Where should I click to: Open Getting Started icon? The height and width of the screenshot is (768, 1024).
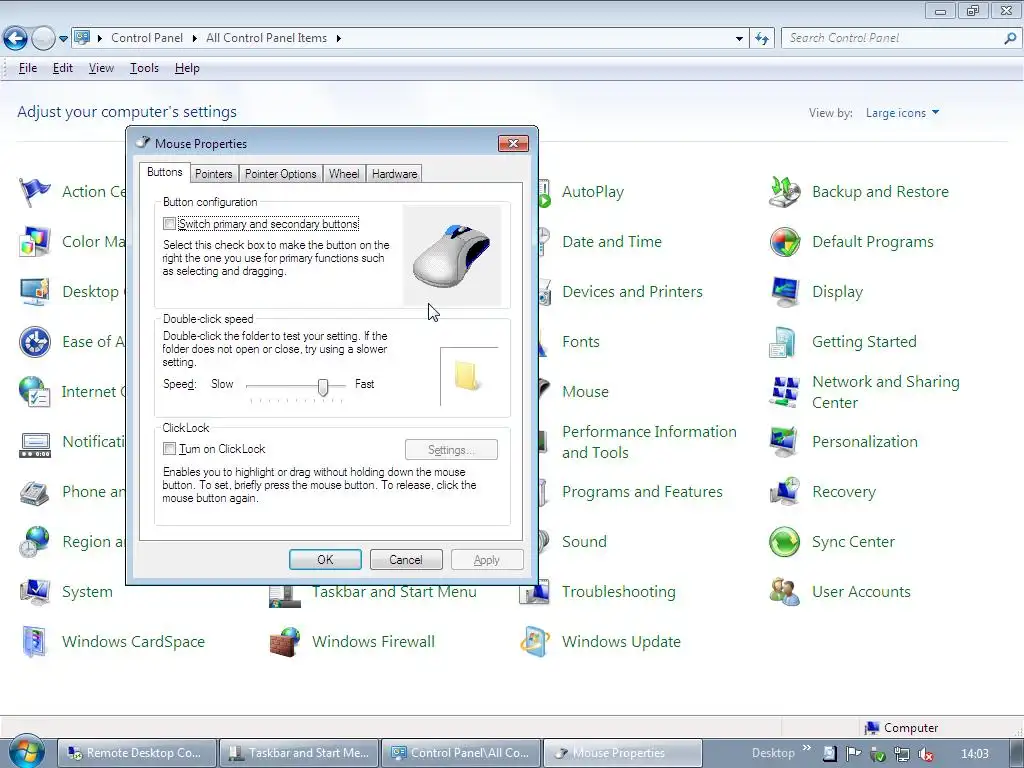pyautogui.click(x=784, y=342)
